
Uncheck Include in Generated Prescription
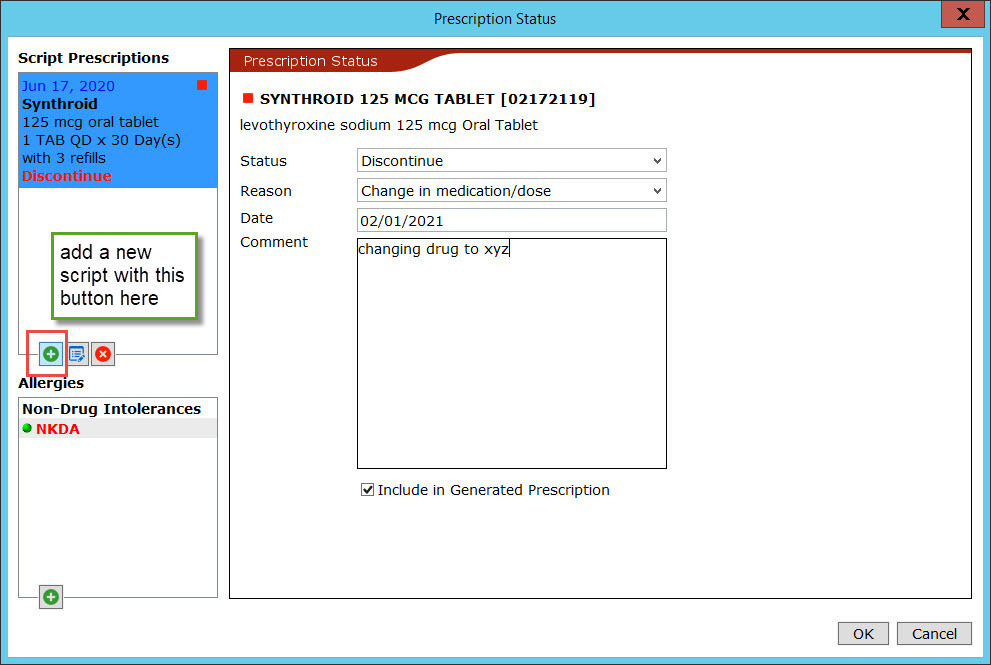pos(367,490)
